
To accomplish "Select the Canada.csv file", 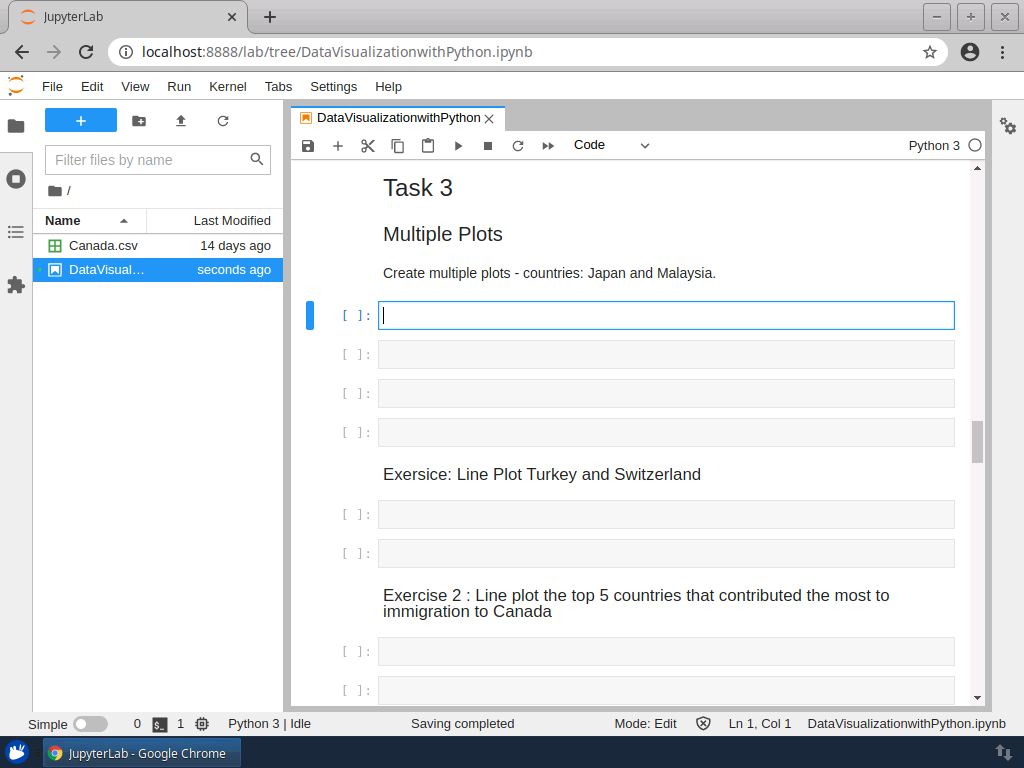I will coord(158,246).
